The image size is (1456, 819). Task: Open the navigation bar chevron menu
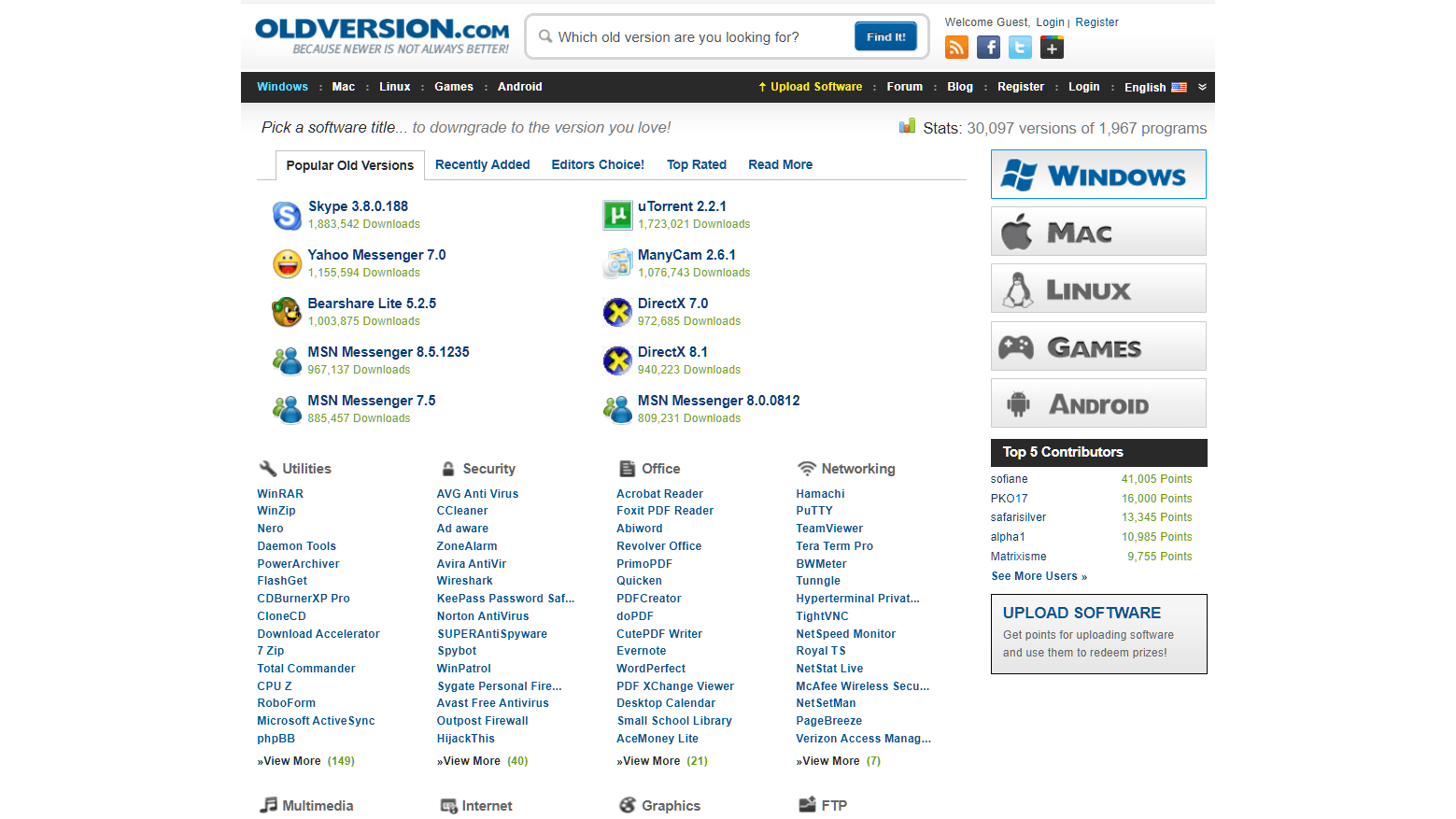tap(1202, 87)
